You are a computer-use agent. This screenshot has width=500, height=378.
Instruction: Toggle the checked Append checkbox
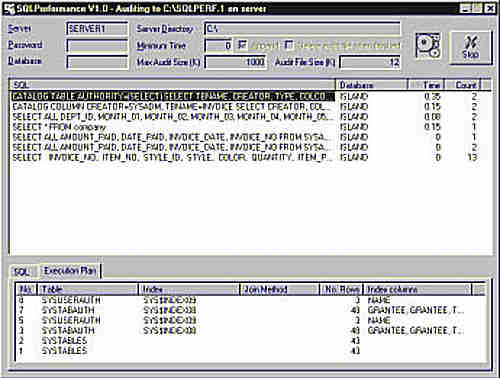242,45
